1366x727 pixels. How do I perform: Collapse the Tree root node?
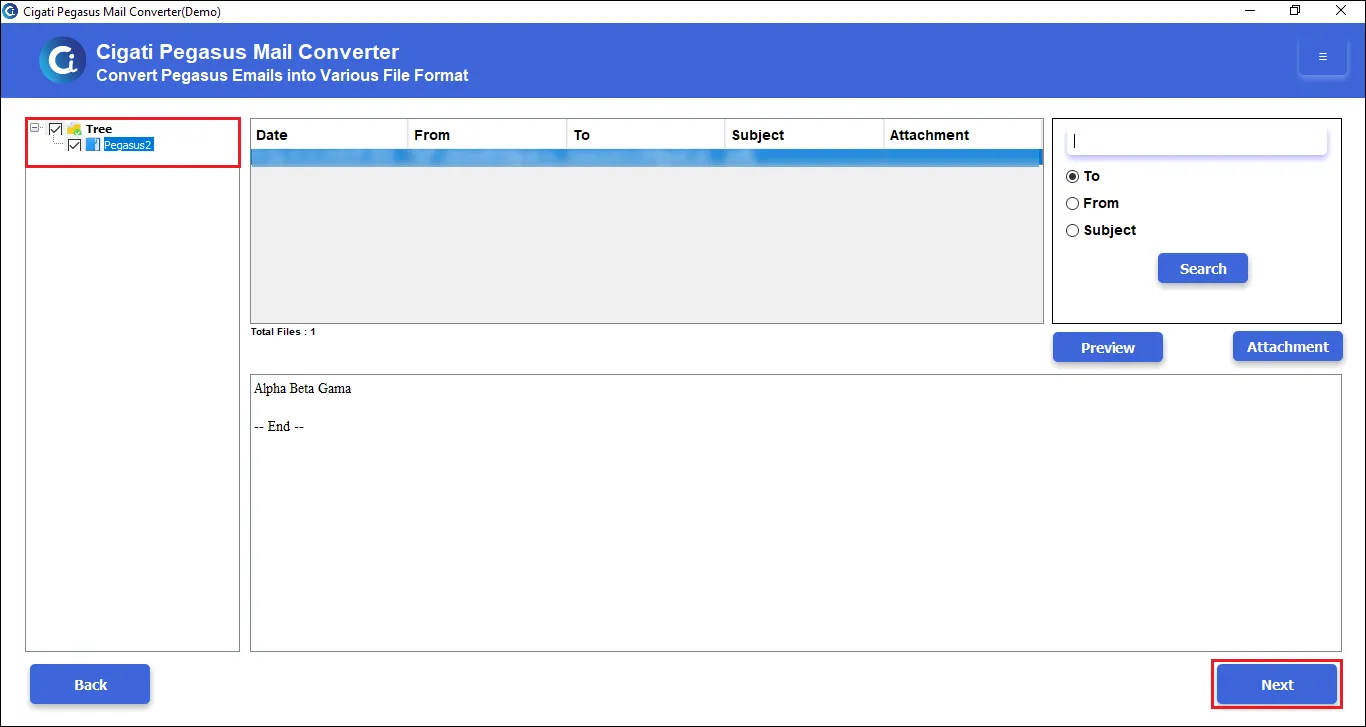click(35, 128)
